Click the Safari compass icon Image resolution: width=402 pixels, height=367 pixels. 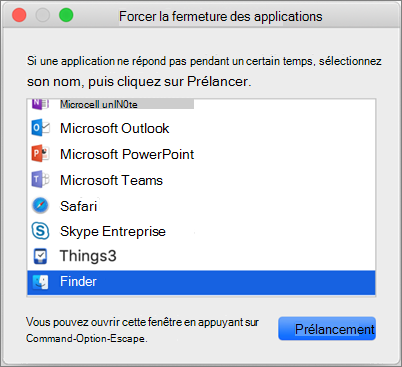click(x=40, y=206)
